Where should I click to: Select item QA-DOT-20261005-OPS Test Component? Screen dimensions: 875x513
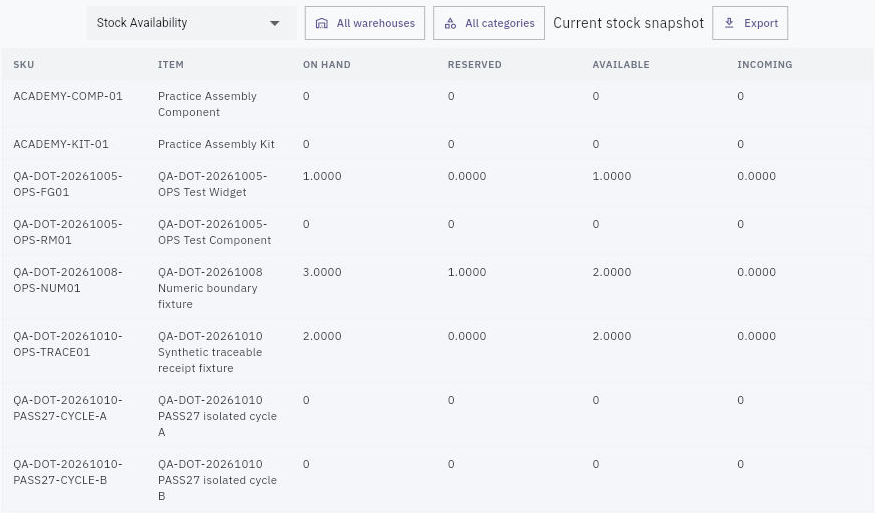pyautogui.click(x=214, y=232)
